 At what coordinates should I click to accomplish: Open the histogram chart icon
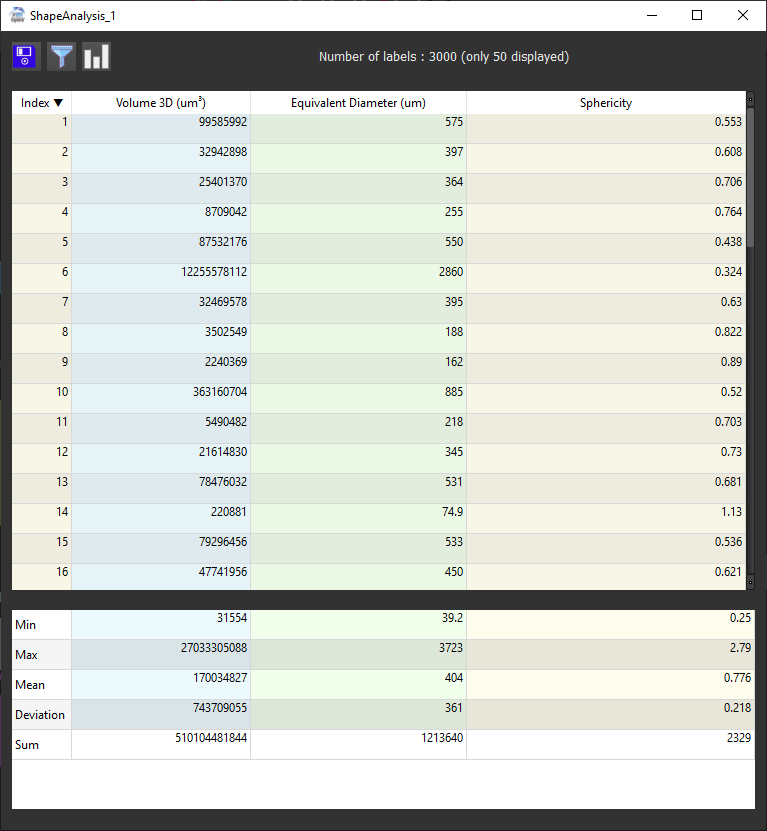96,56
